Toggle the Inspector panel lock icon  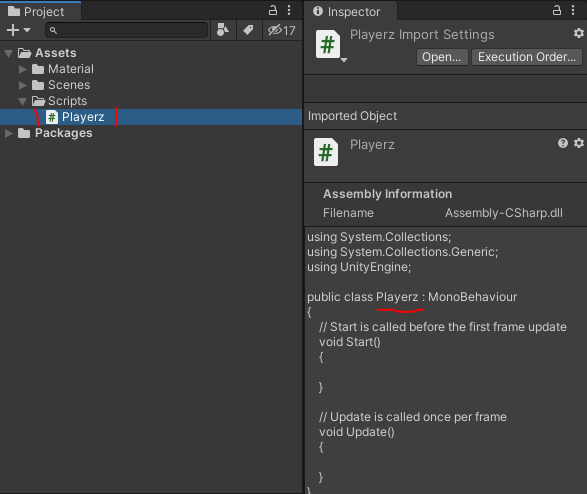[x=557, y=10]
